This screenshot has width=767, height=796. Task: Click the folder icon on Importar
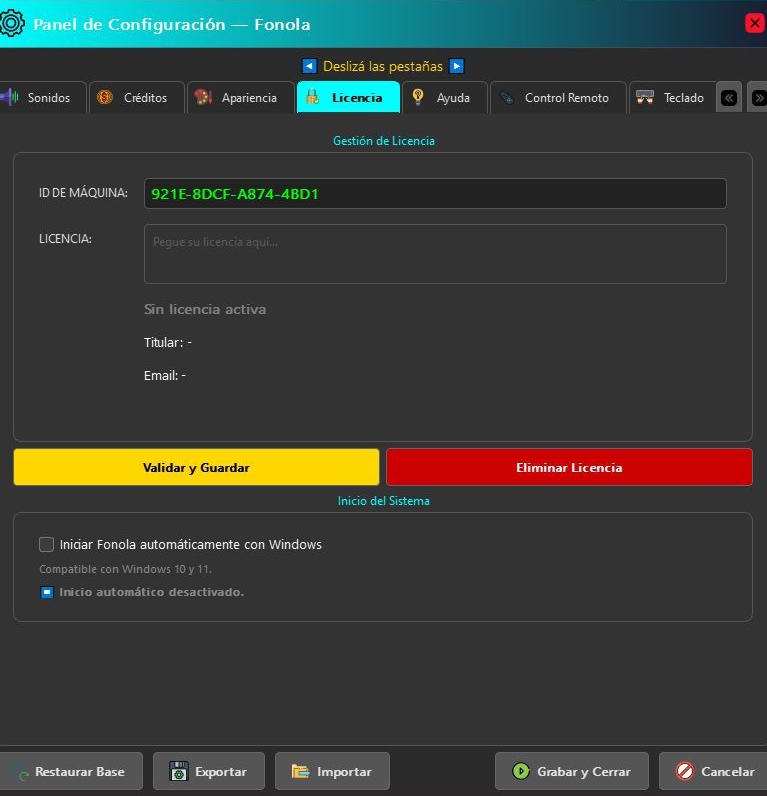point(301,771)
